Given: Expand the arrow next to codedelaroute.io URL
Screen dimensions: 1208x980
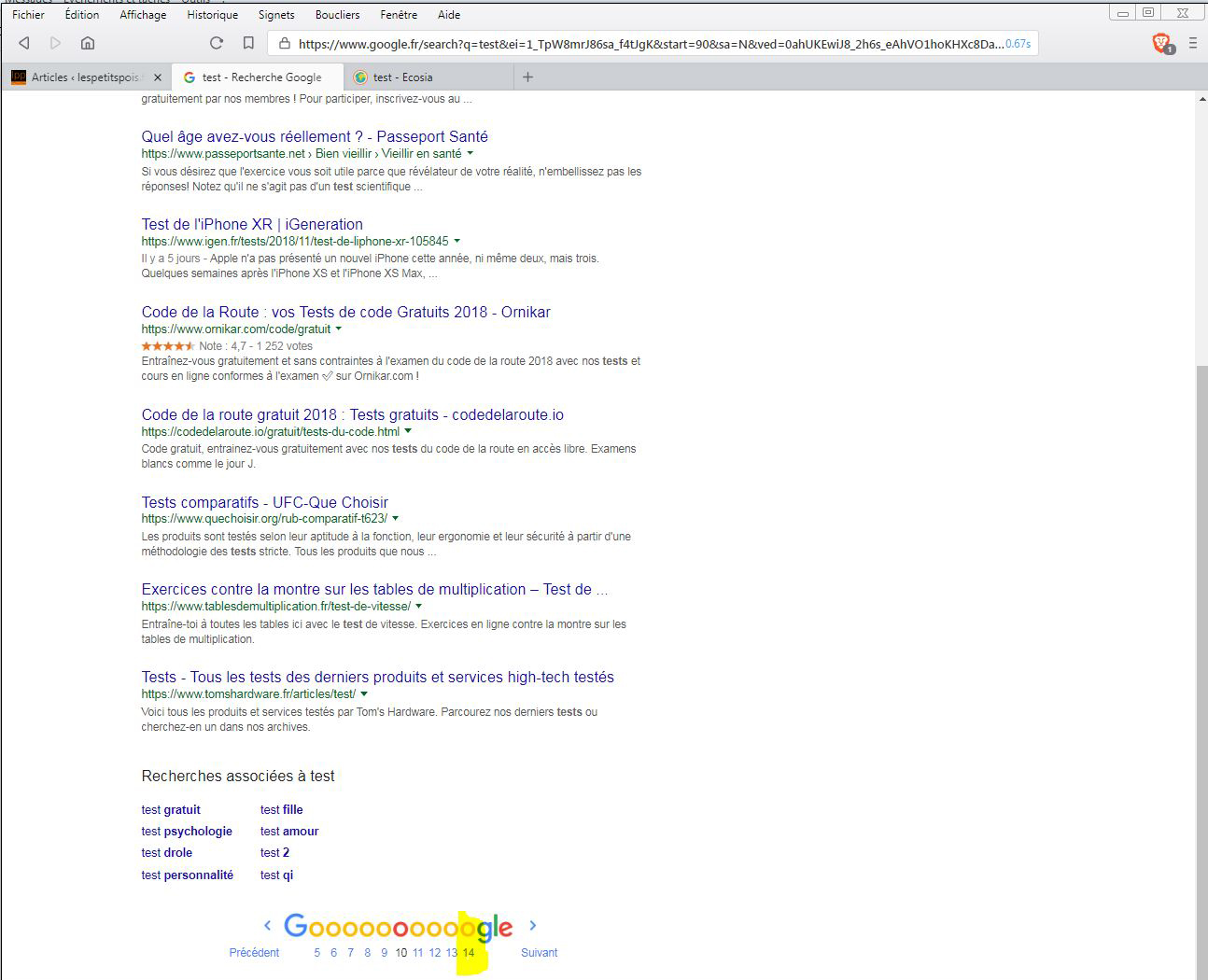Looking at the screenshot, I should (408, 431).
